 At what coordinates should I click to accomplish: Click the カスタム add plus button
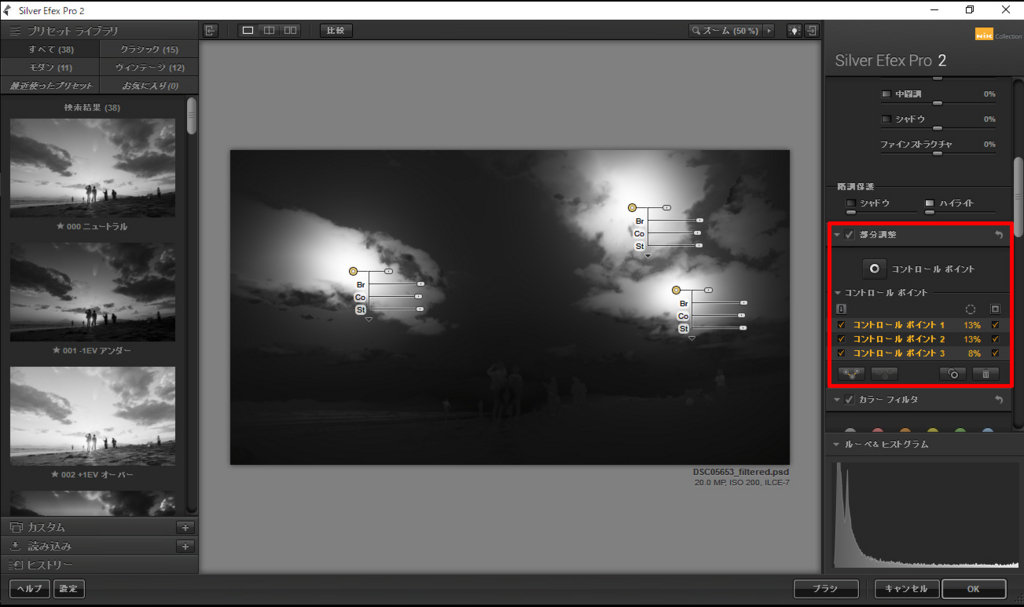click(185, 527)
